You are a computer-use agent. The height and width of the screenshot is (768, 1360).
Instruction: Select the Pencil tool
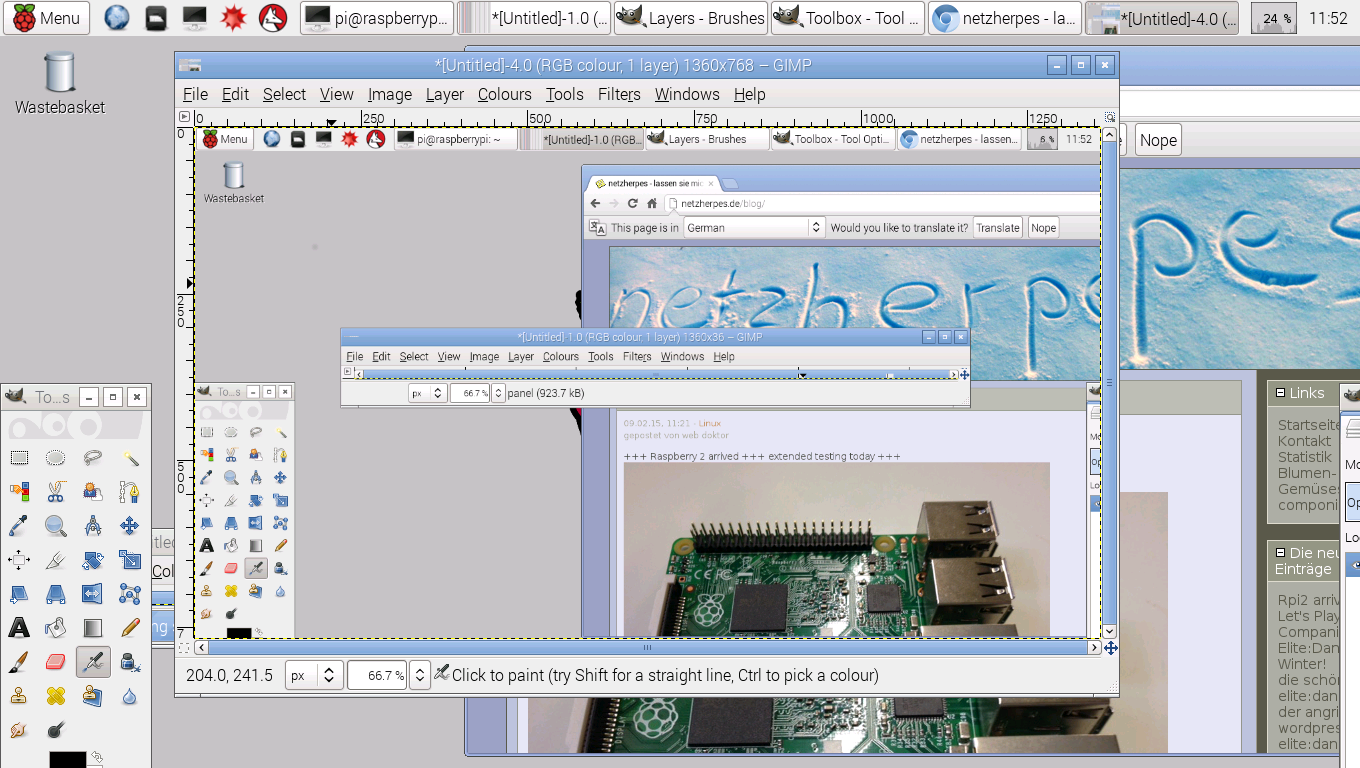130,628
